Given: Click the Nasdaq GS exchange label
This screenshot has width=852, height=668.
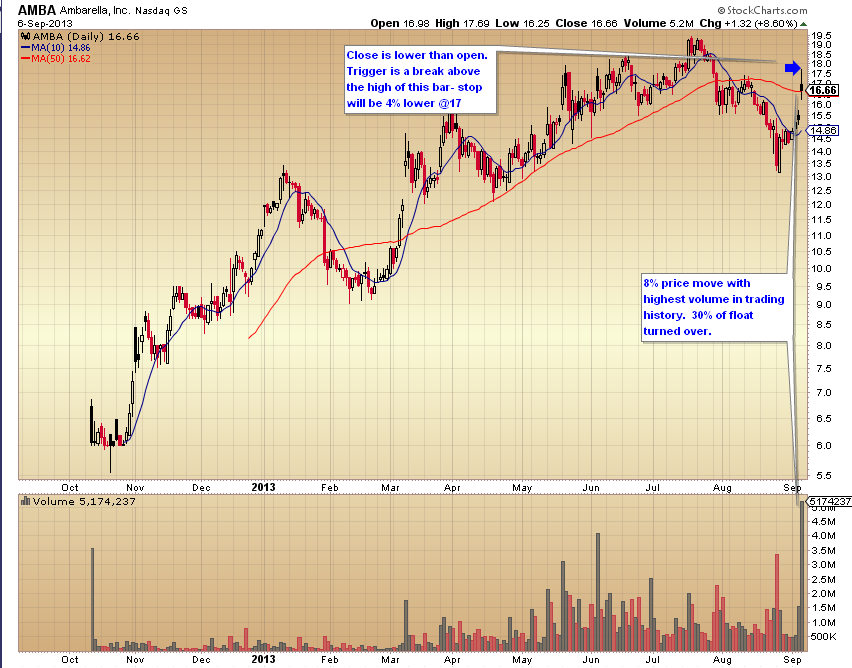Looking at the screenshot, I should click(x=161, y=11).
